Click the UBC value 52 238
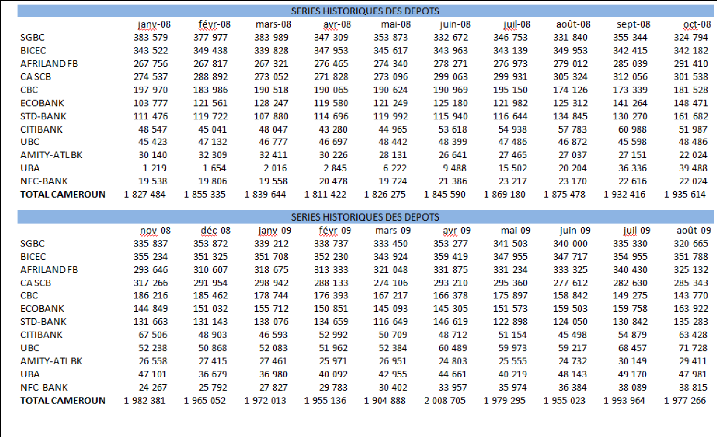Viewport: 717px width, 437px height. pos(153,348)
